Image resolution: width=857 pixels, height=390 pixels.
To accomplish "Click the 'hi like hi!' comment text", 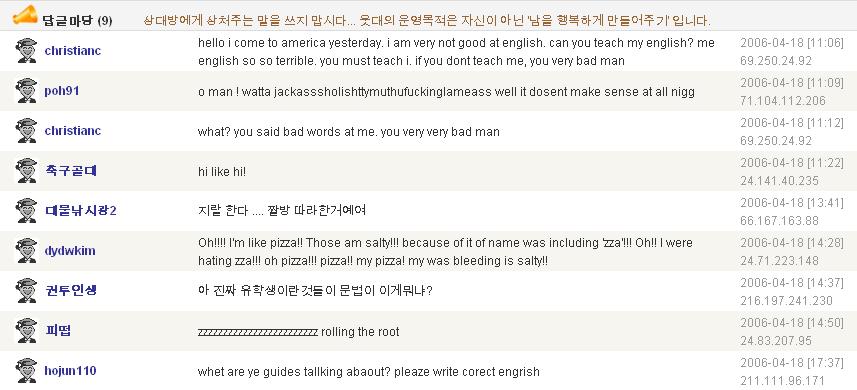I will point(222,172).
